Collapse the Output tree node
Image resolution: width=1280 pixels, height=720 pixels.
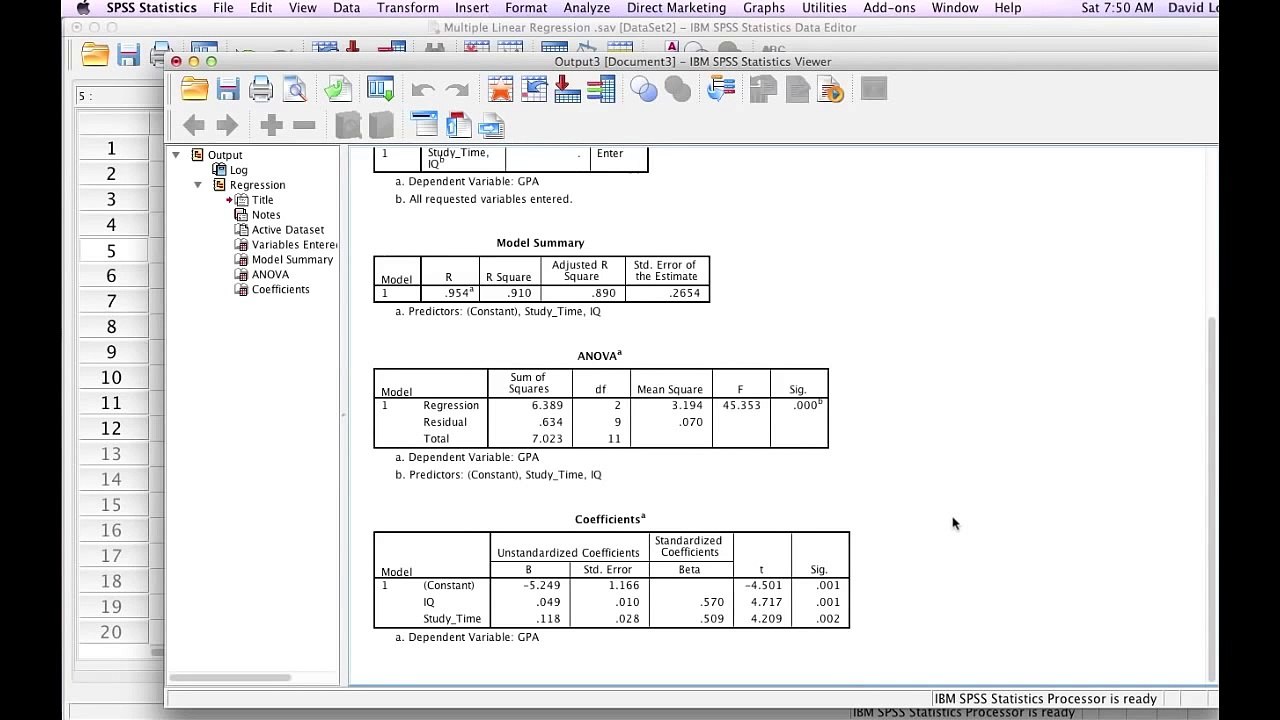coord(176,155)
